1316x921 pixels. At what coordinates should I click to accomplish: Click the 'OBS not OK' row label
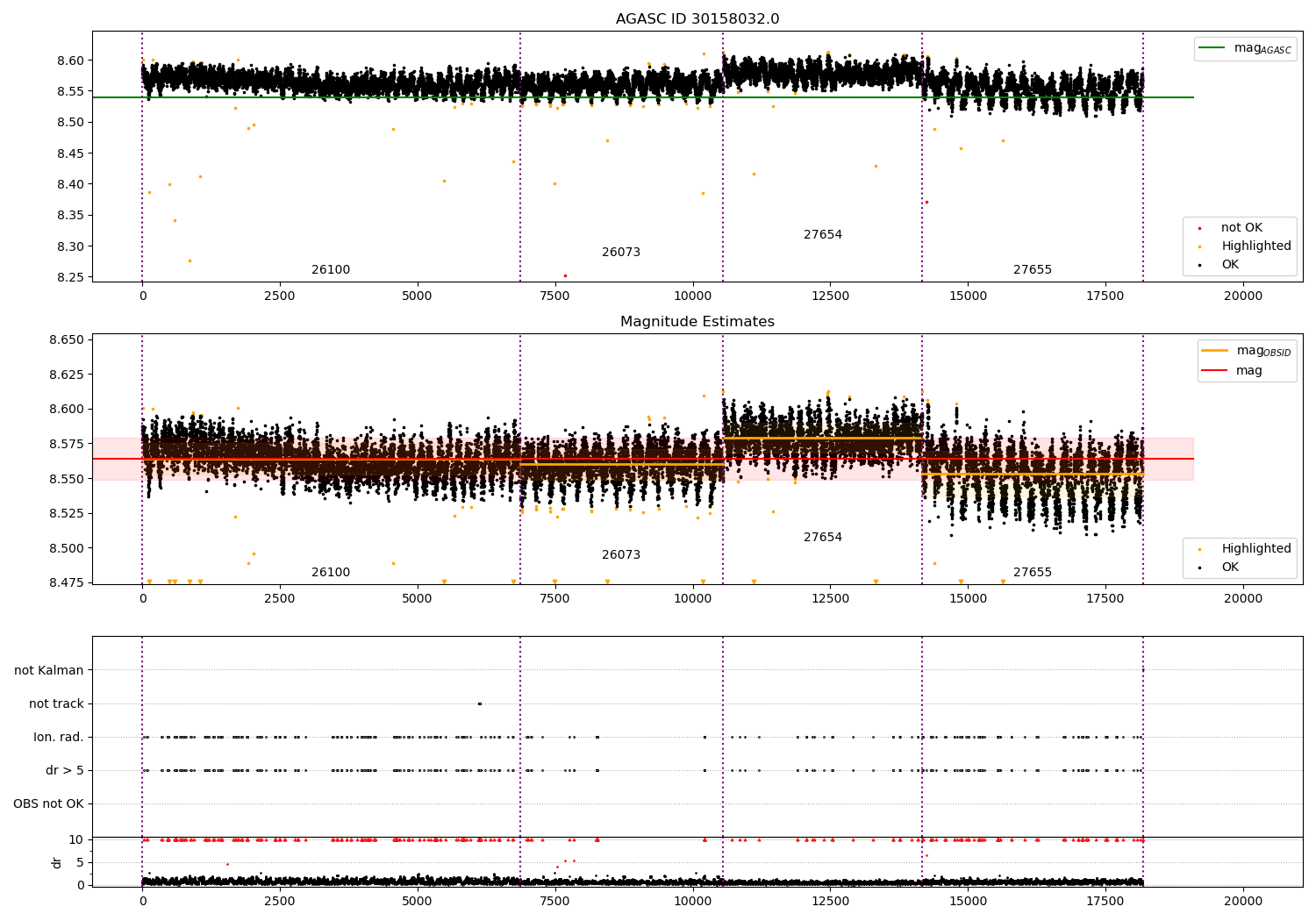[48, 803]
